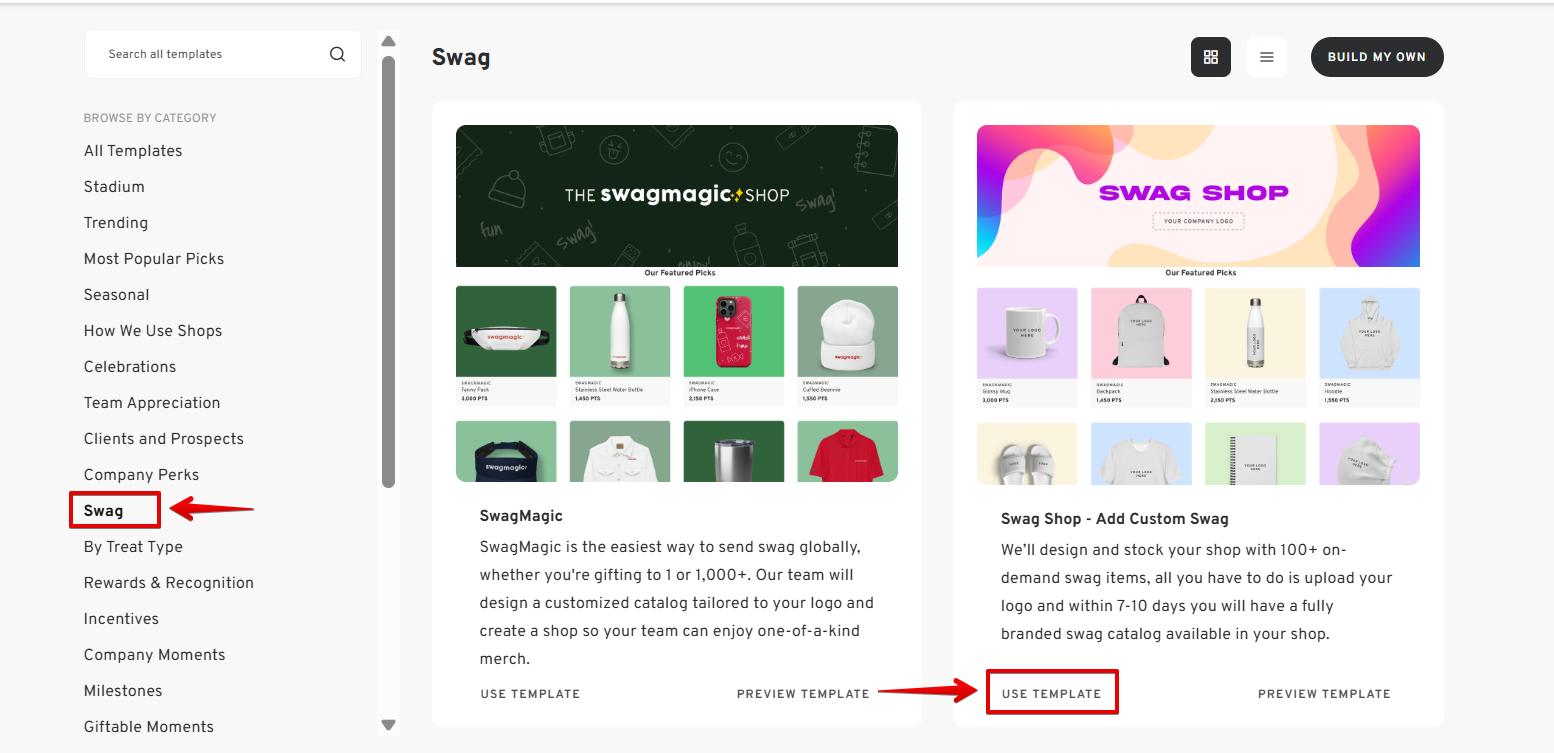Open the Rewards & Recognition category
The height and width of the screenshot is (753, 1554).
click(x=169, y=583)
